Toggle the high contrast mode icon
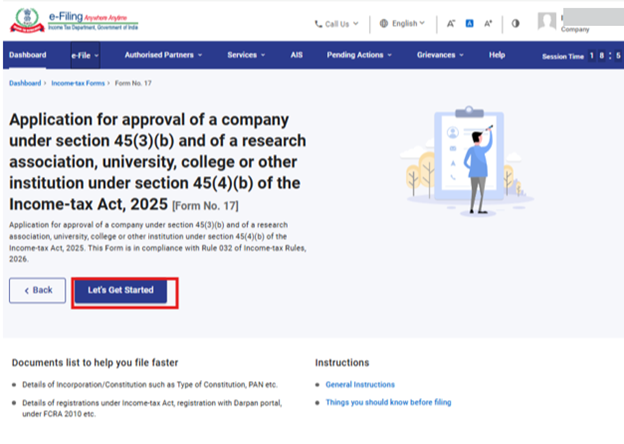 (516, 23)
